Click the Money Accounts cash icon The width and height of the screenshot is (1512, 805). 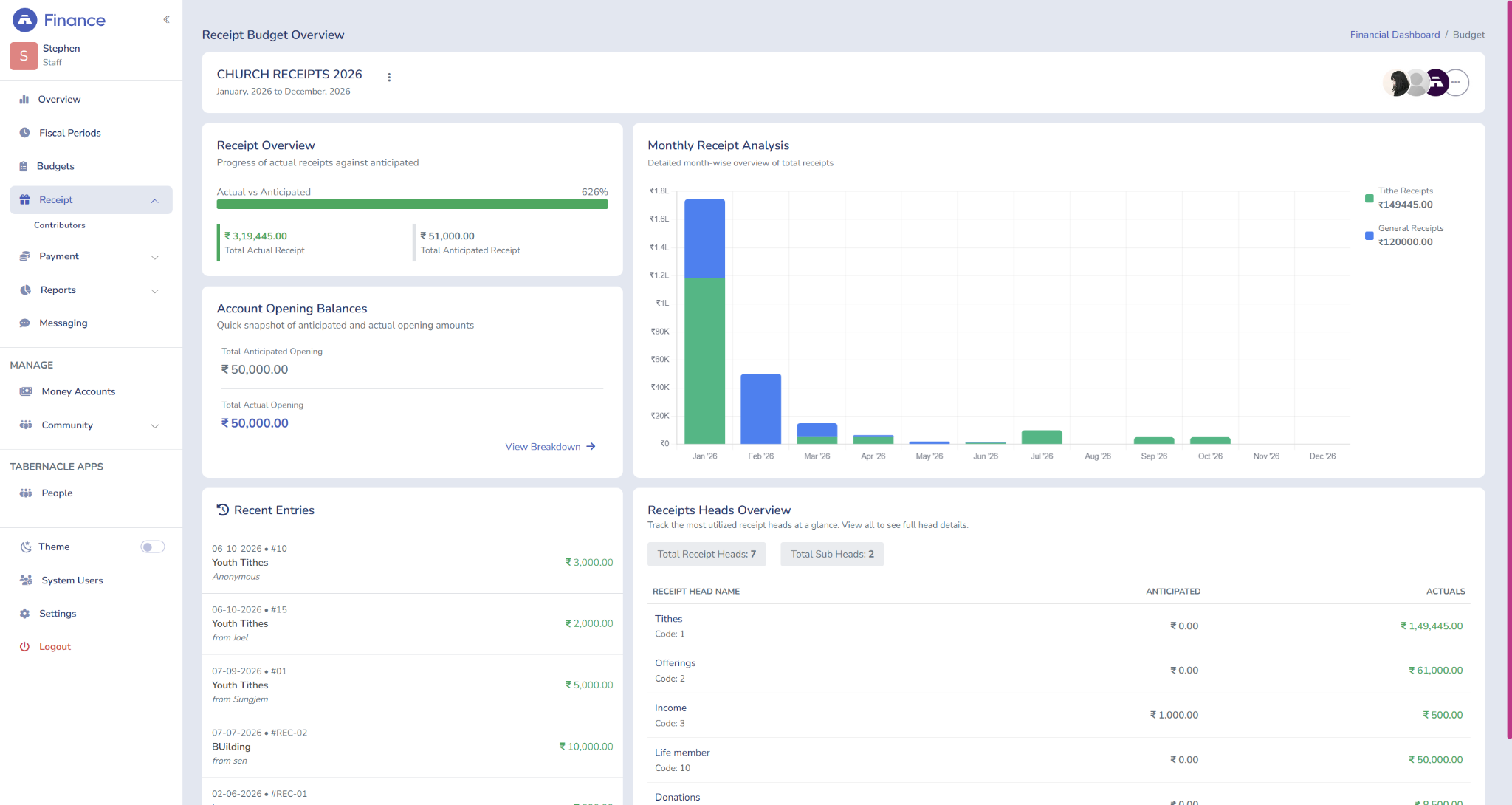pyautogui.click(x=26, y=391)
